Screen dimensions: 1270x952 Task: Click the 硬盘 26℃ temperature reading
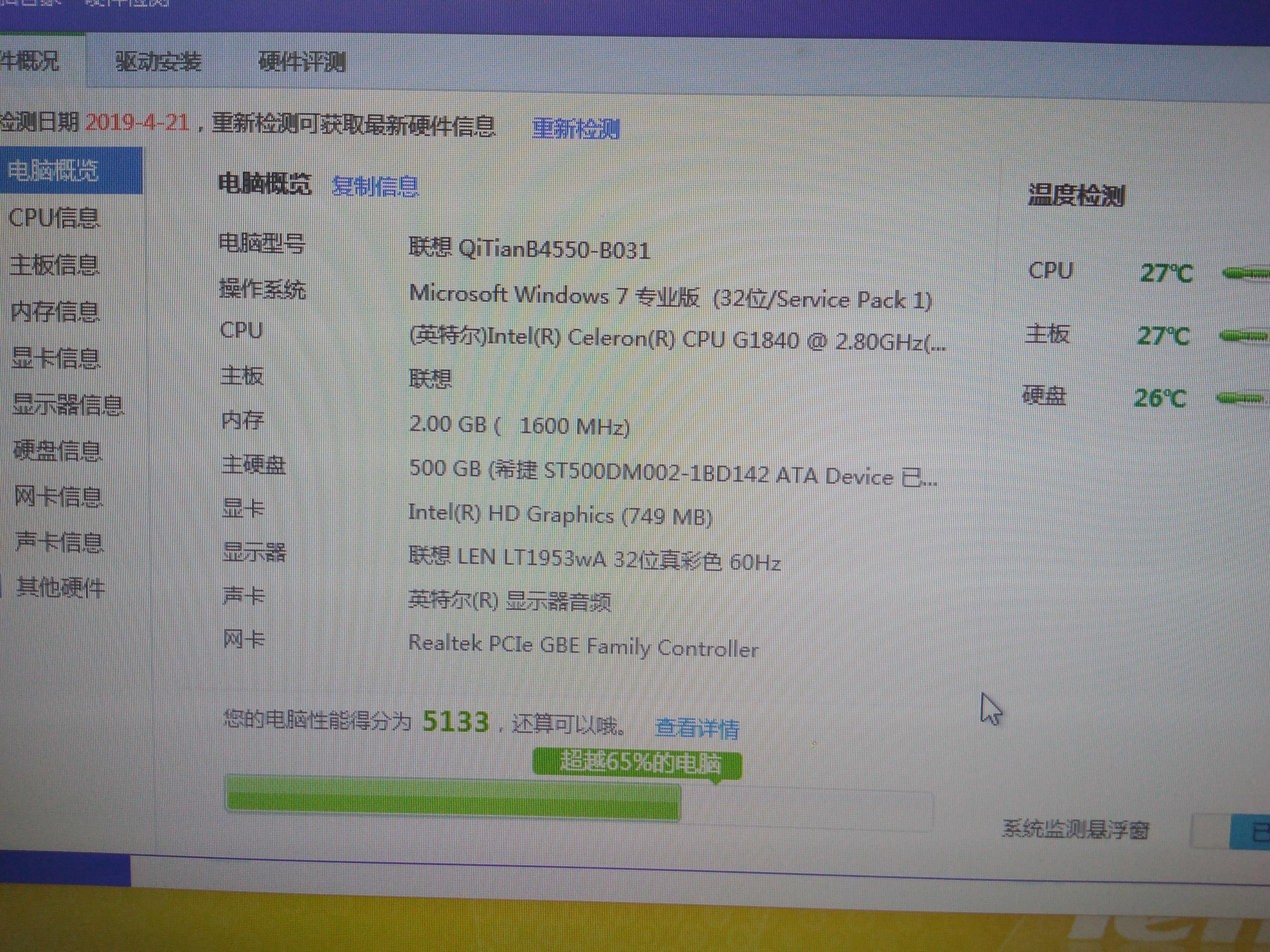click(x=1160, y=398)
